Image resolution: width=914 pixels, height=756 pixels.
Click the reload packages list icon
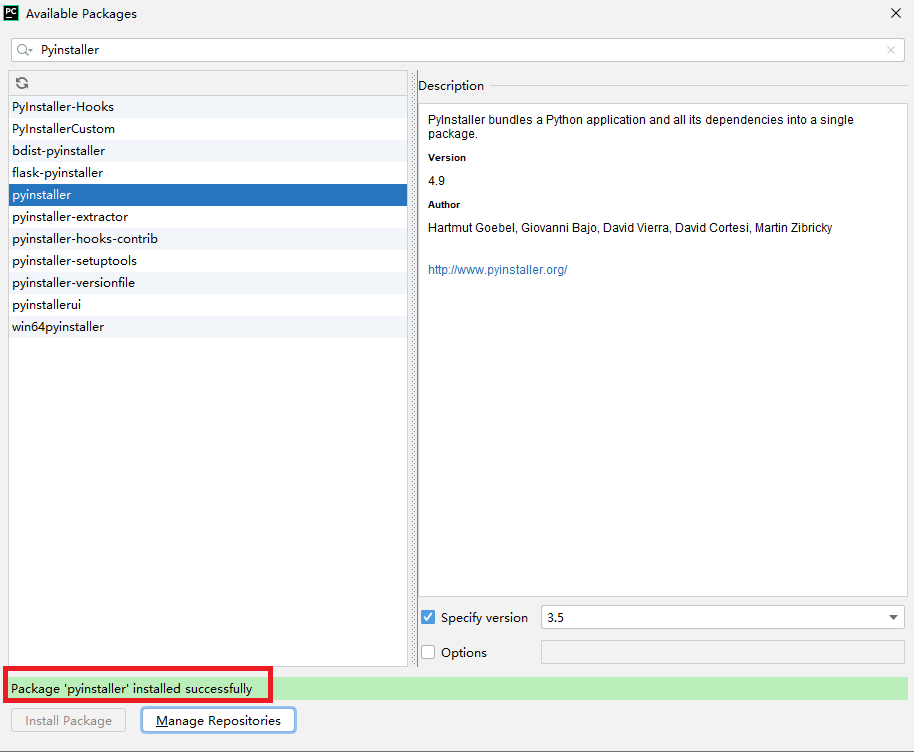(x=22, y=83)
